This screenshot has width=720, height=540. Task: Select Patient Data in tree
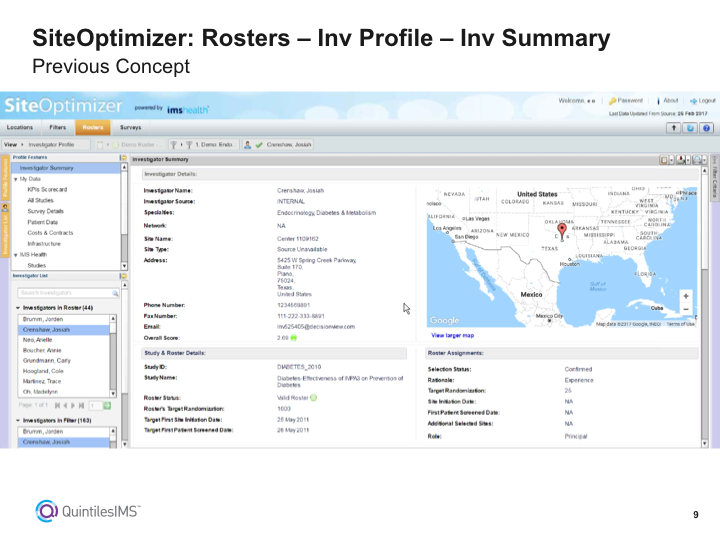coord(42,222)
